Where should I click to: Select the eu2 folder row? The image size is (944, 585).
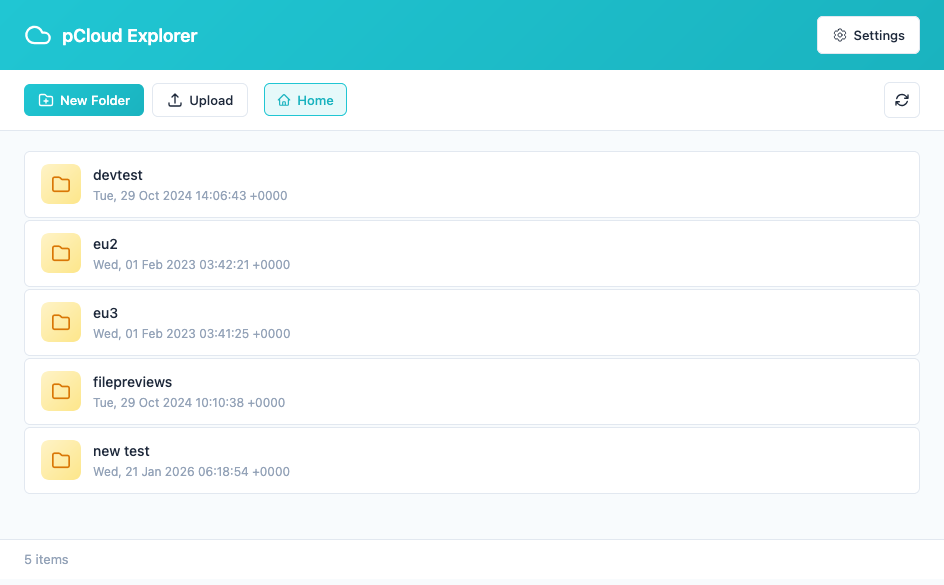pos(400,253)
